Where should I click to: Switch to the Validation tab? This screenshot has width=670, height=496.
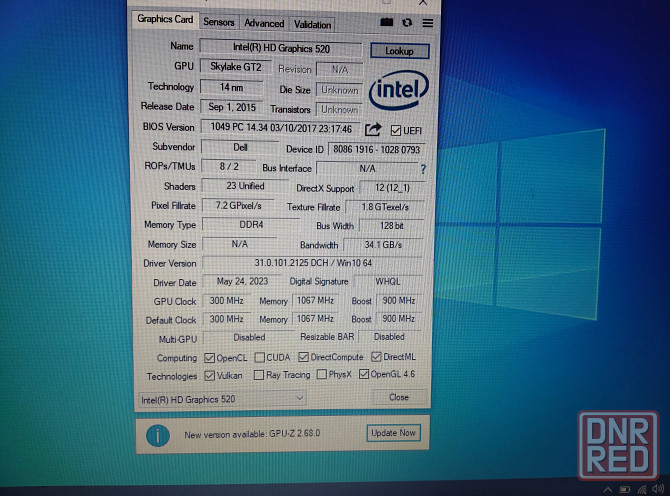pyautogui.click(x=312, y=25)
